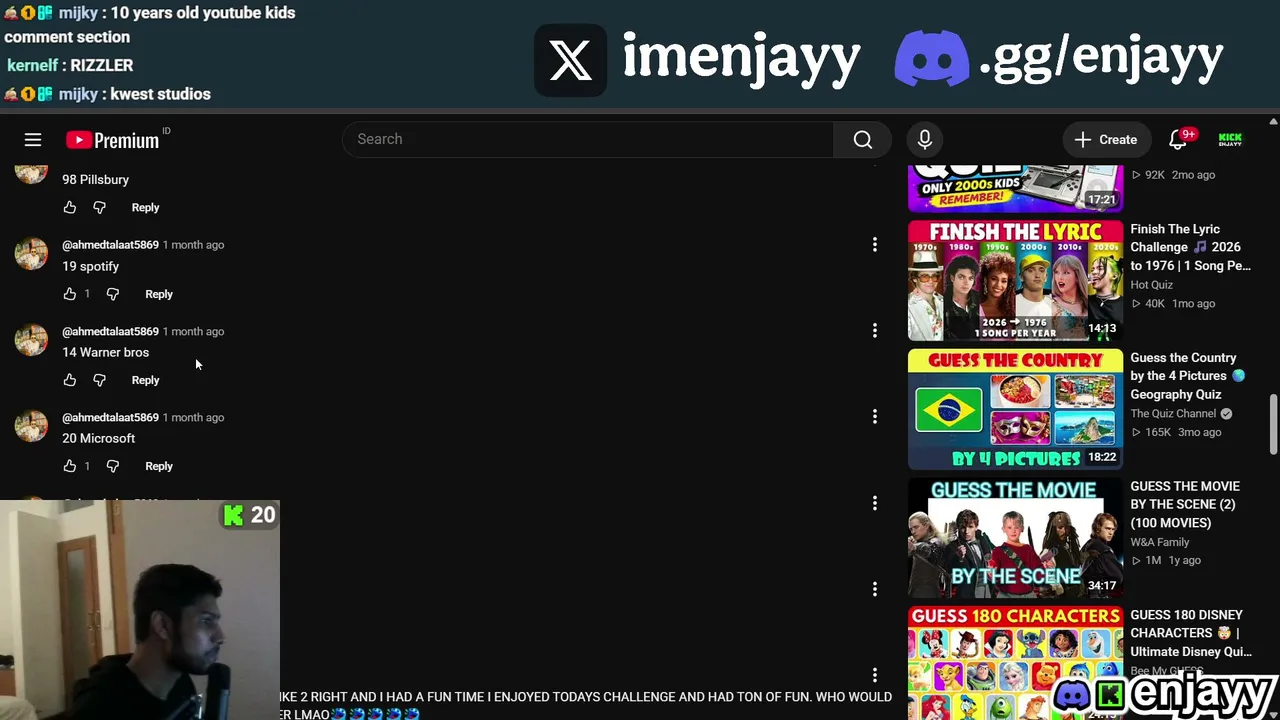Viewport: 1280px width, 720px height.
Task: Reply to the '14 Warner bros' comment
Action: 145,380
